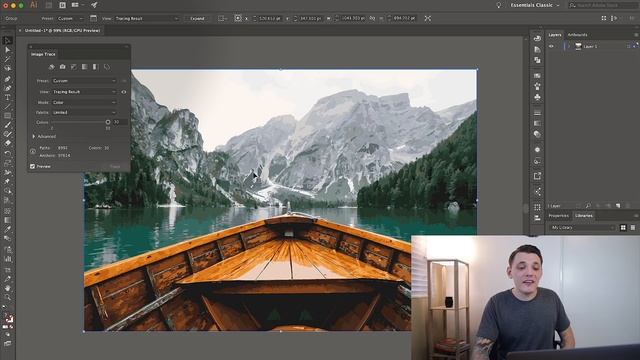
Task: Toggle Layer 1 visibility eye
Action: [x=551, y=47]
